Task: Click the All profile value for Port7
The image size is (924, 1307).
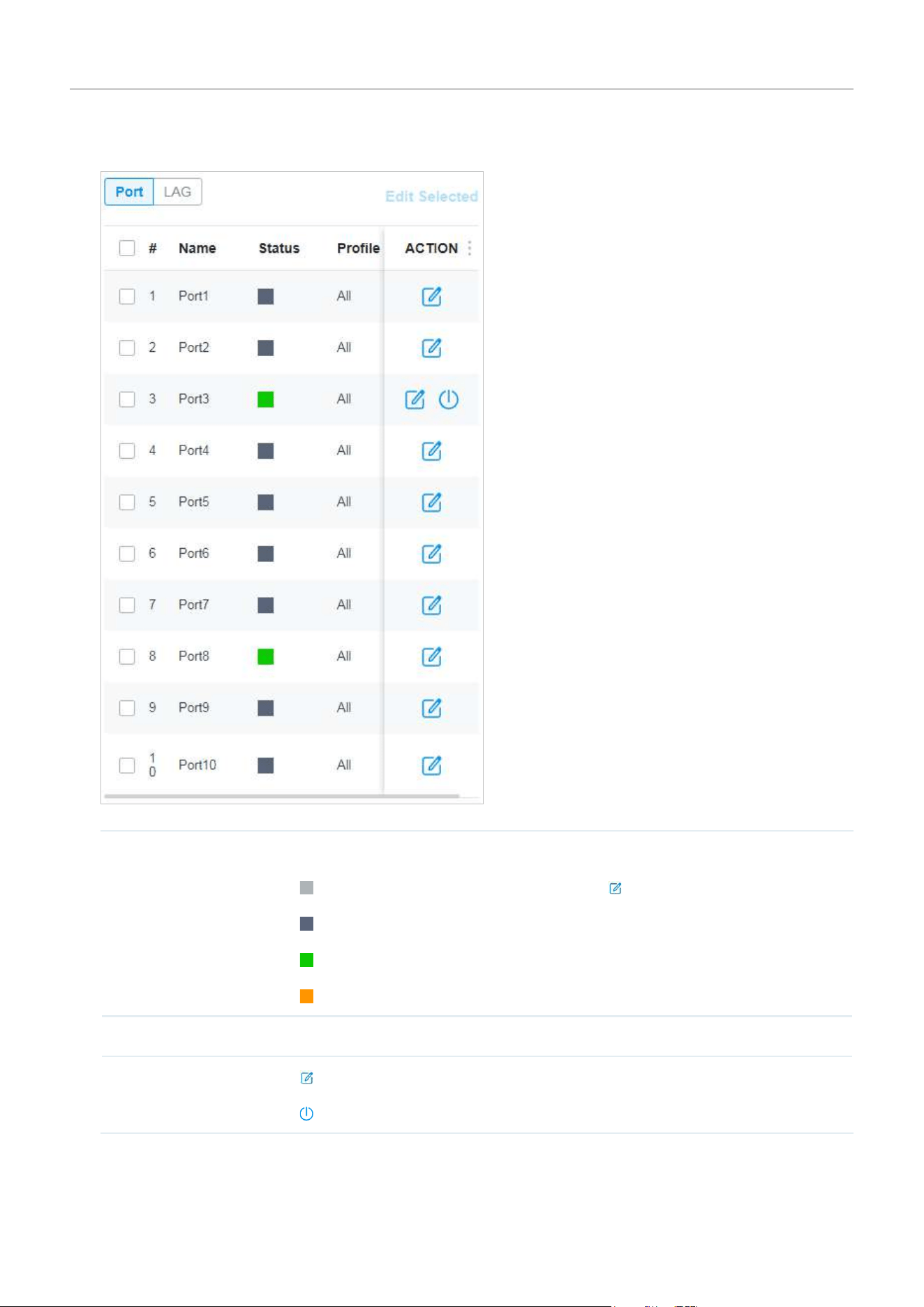Action: 344,605
